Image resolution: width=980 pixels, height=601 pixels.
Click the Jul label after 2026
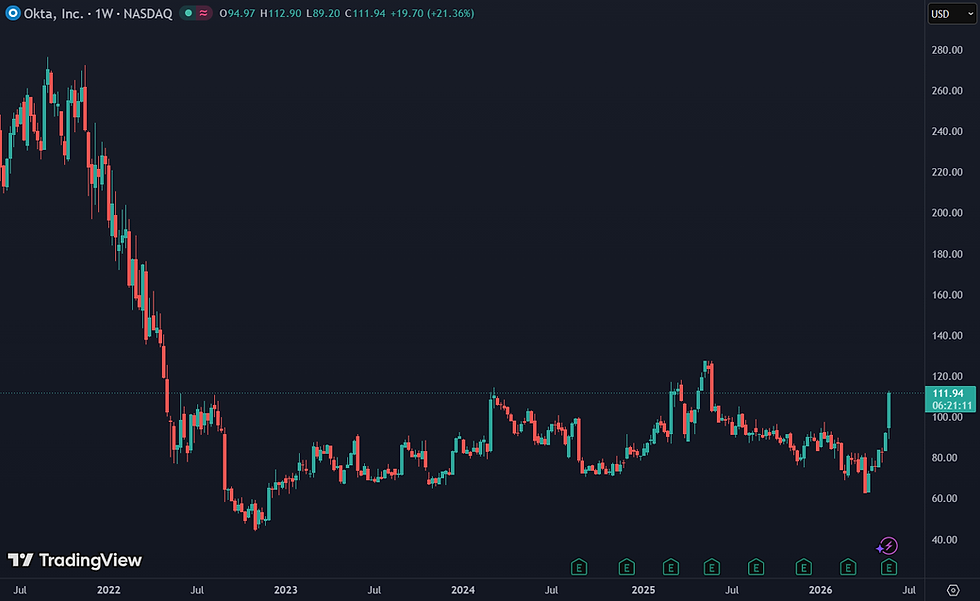pyautogui.click(x=909, y=590)
